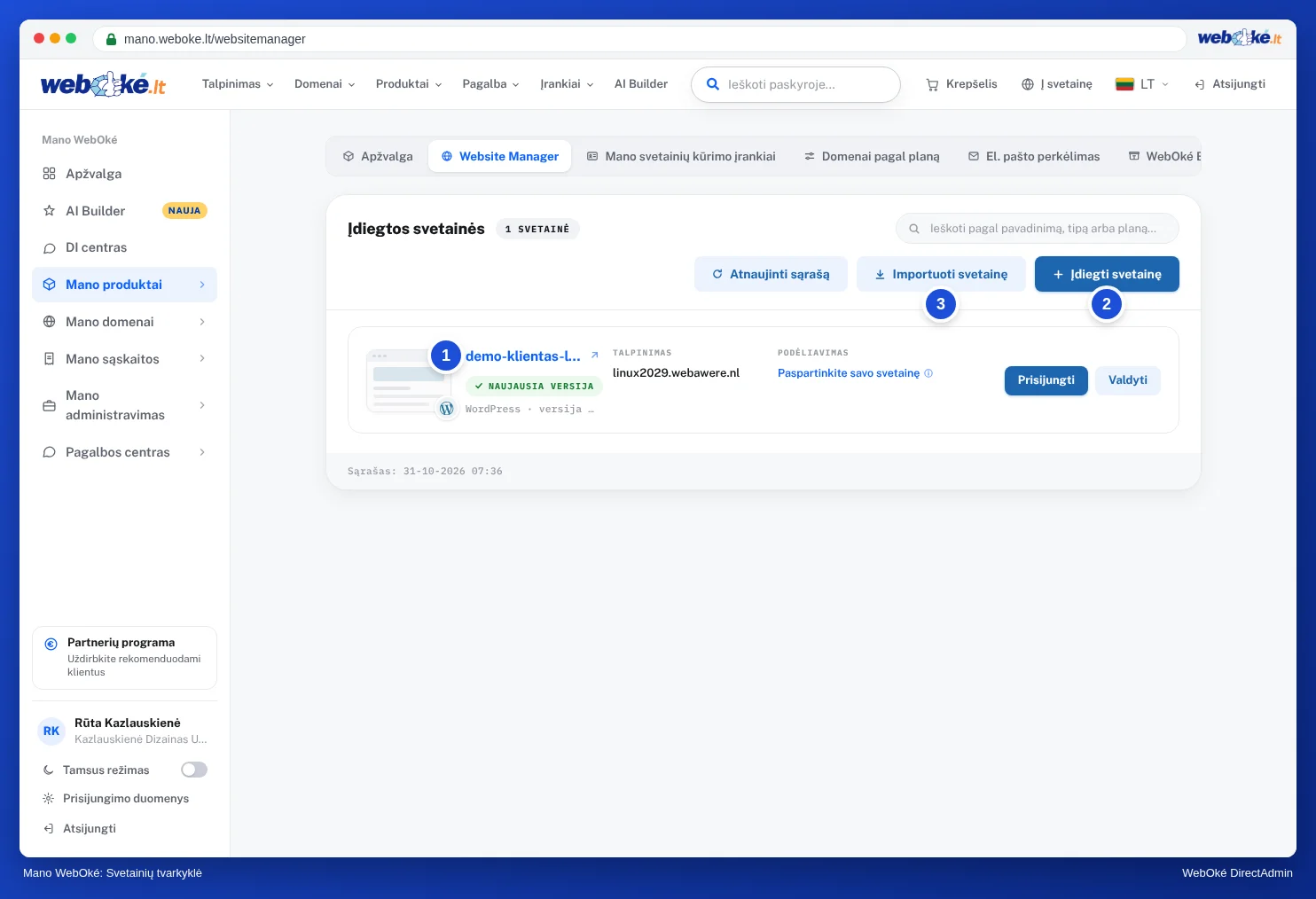Select the Website Manager tab
Image resolution: width=1316 pixels, height=899 pixels.
tap(500, 156)
